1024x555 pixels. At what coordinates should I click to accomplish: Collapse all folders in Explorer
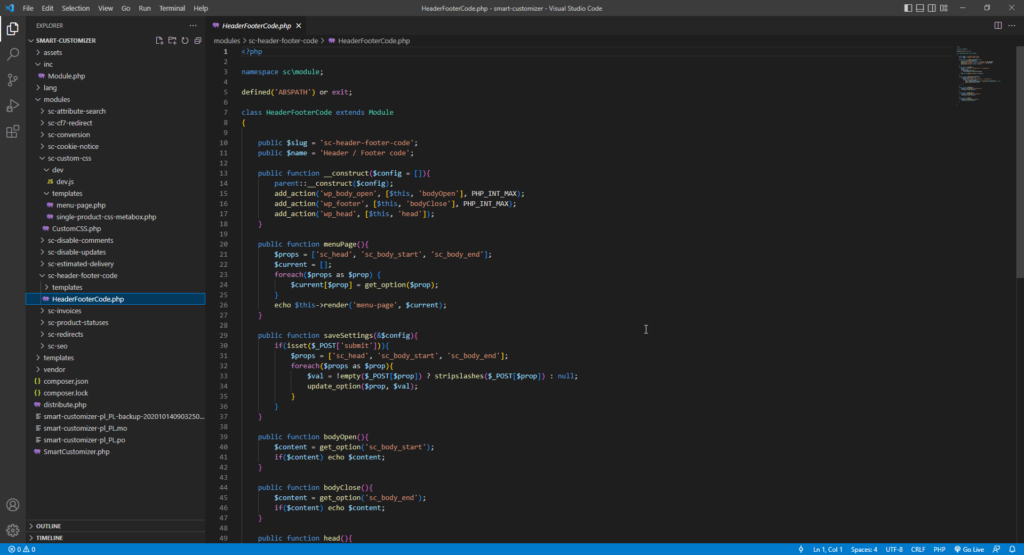198,40
